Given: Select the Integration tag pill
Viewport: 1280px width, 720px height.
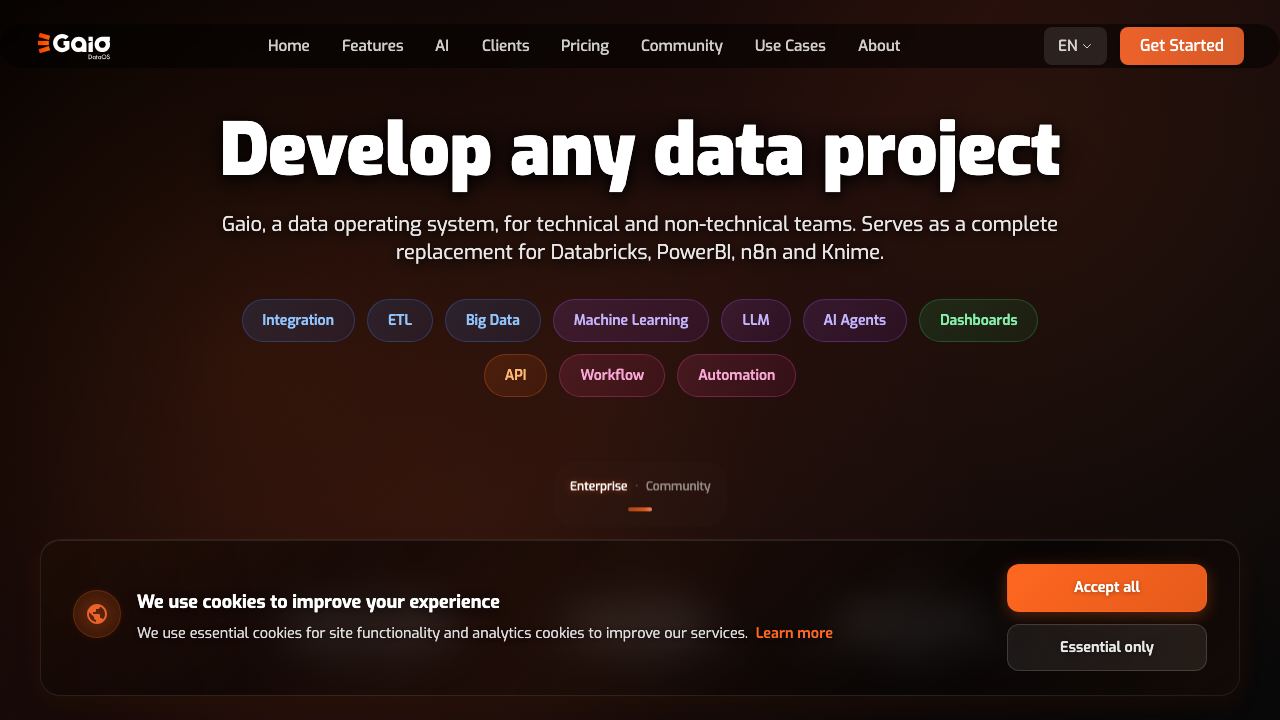Looking at the screenshot, I should tap(298, 320).
